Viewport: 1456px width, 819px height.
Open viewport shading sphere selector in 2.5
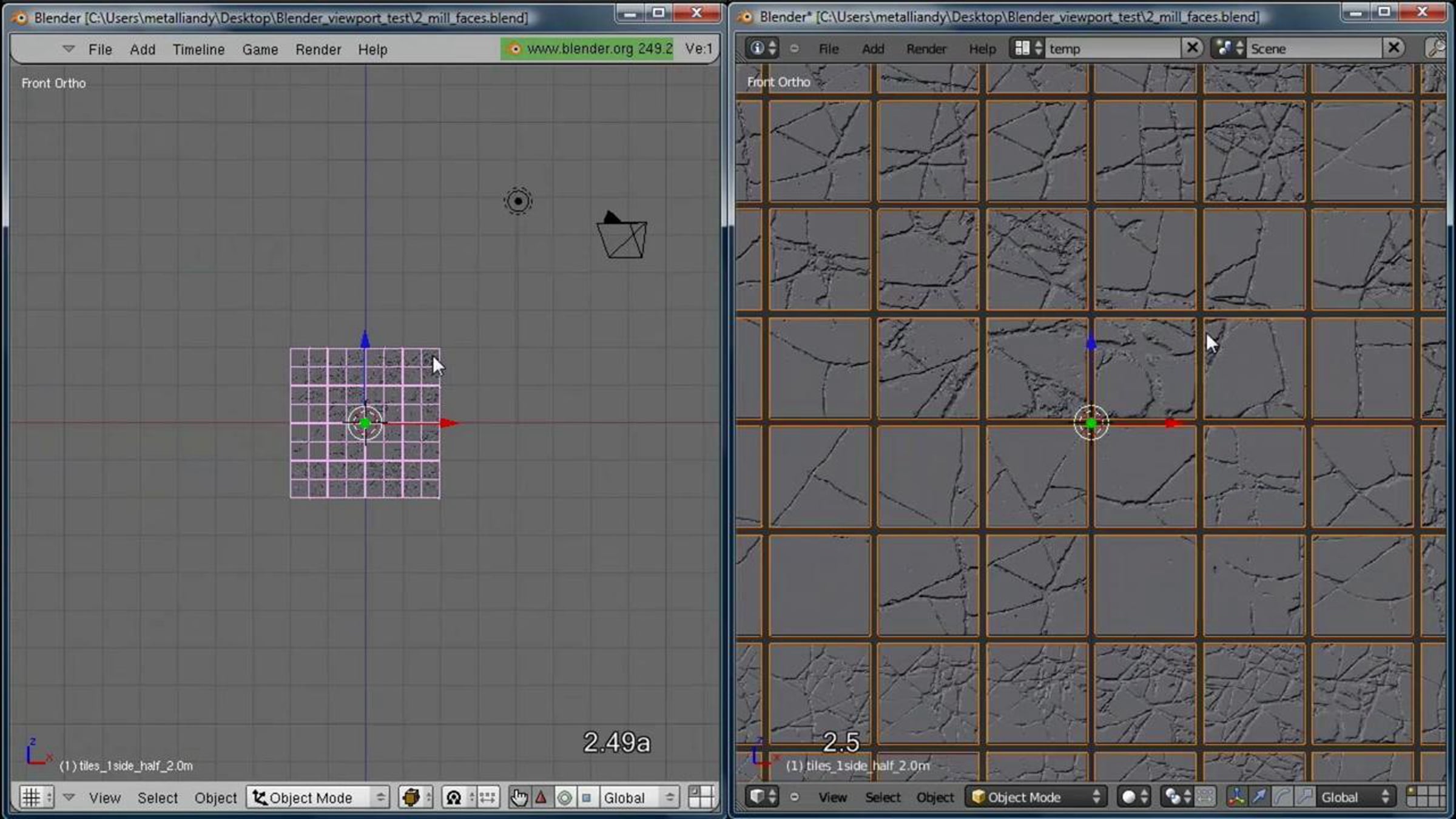[1134, 797]
